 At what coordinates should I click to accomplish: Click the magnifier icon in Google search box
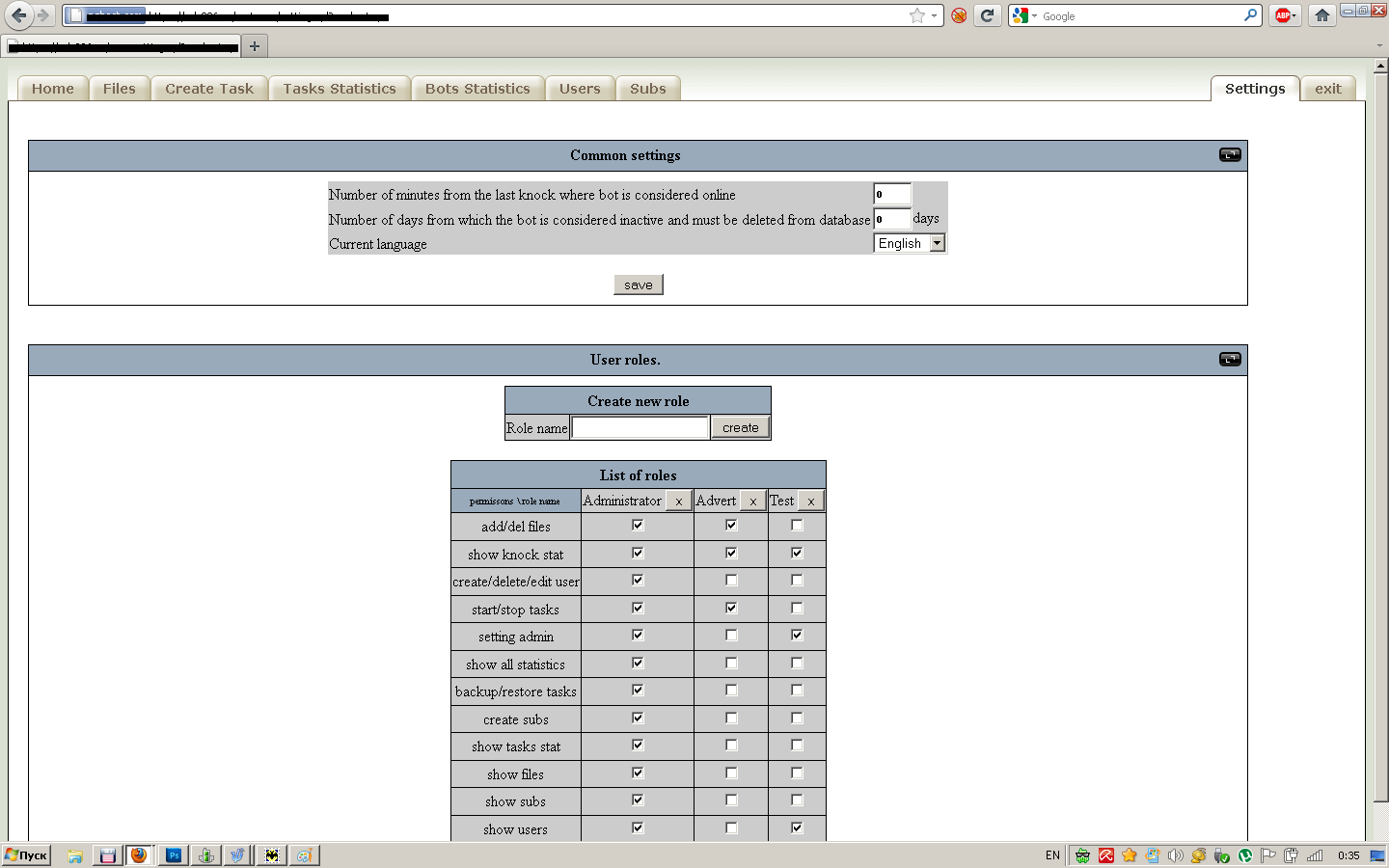(1250, 15)
